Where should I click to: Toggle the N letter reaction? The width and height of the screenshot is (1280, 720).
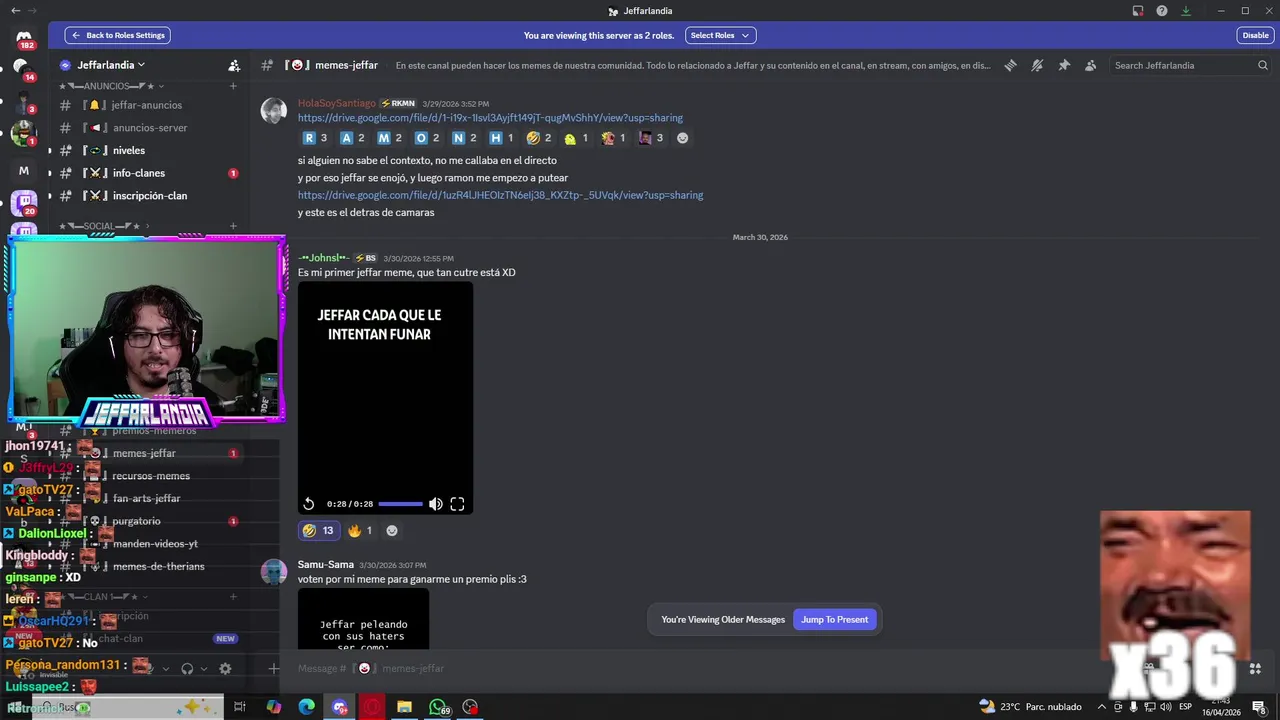point(464,138)
